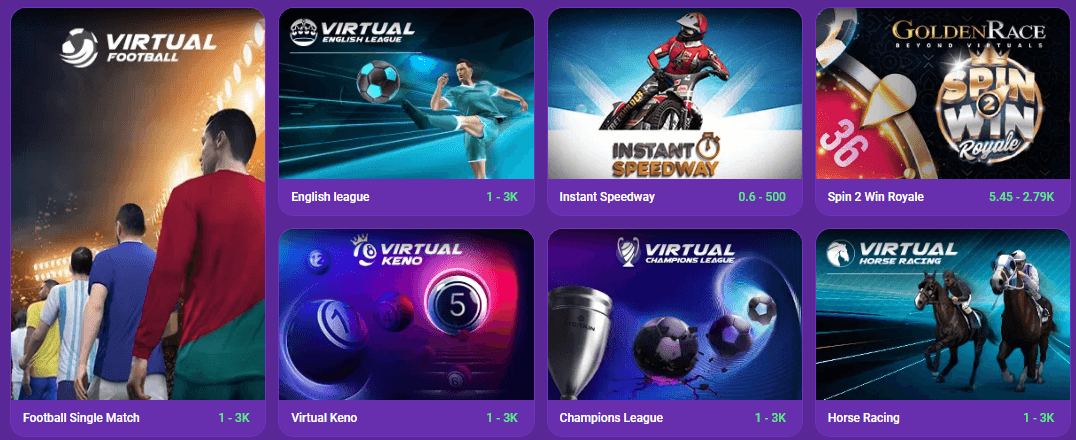Open the Virtual Keno title link

tap(324, 417)
